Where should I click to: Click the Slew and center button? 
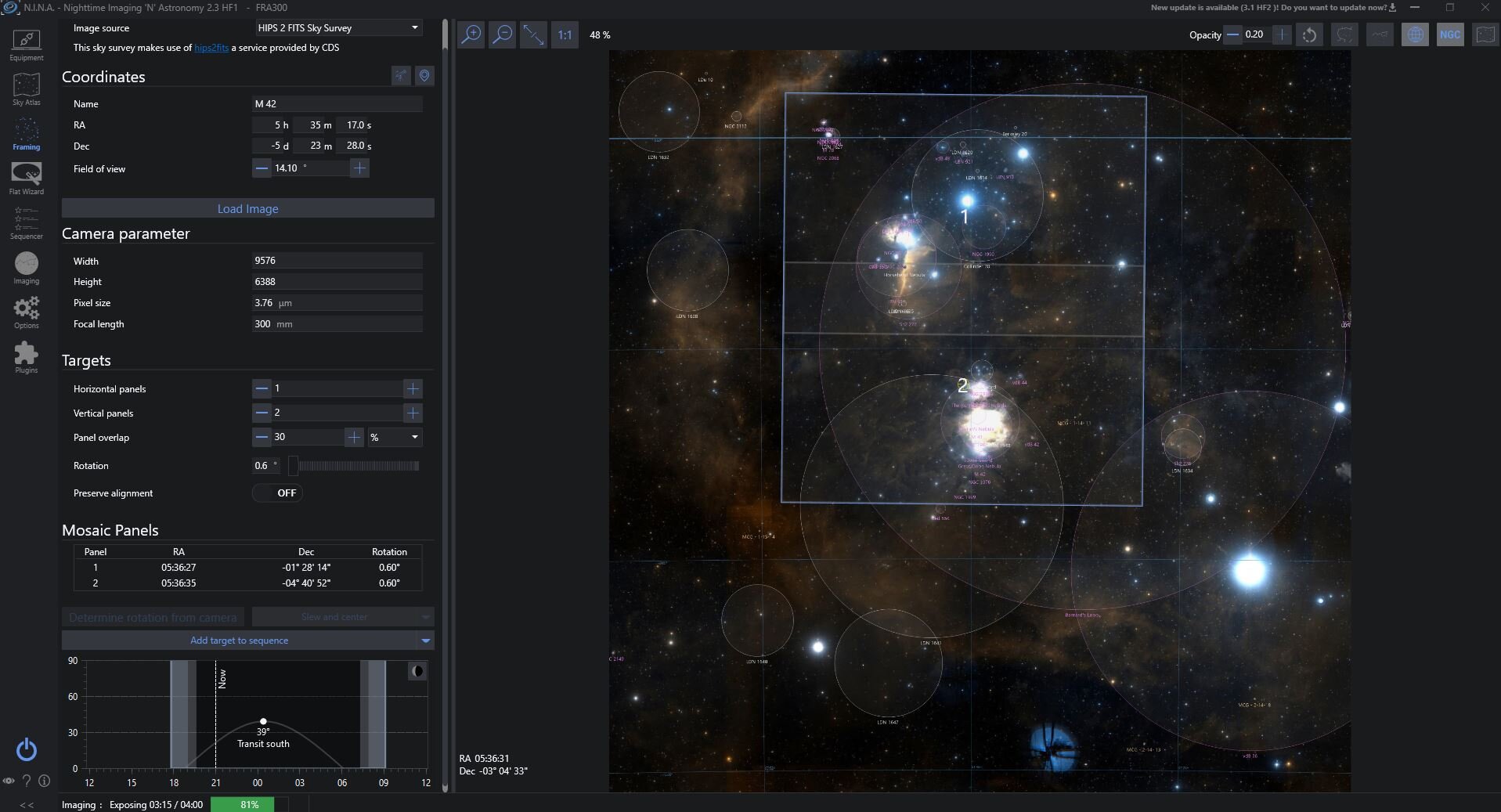click(x=334, y=617)
